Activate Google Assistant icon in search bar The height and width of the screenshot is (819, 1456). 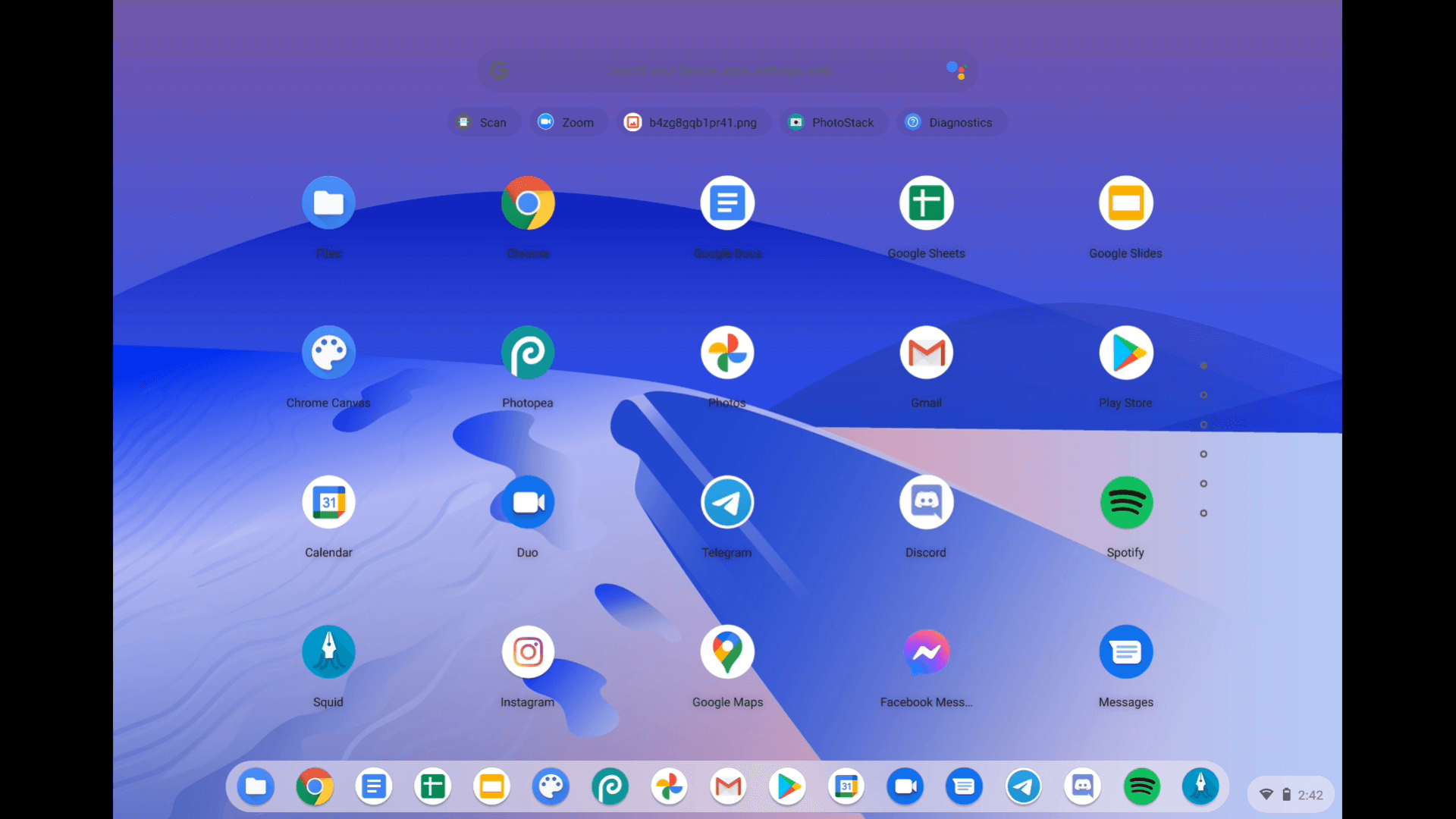[x=955, y=71]
